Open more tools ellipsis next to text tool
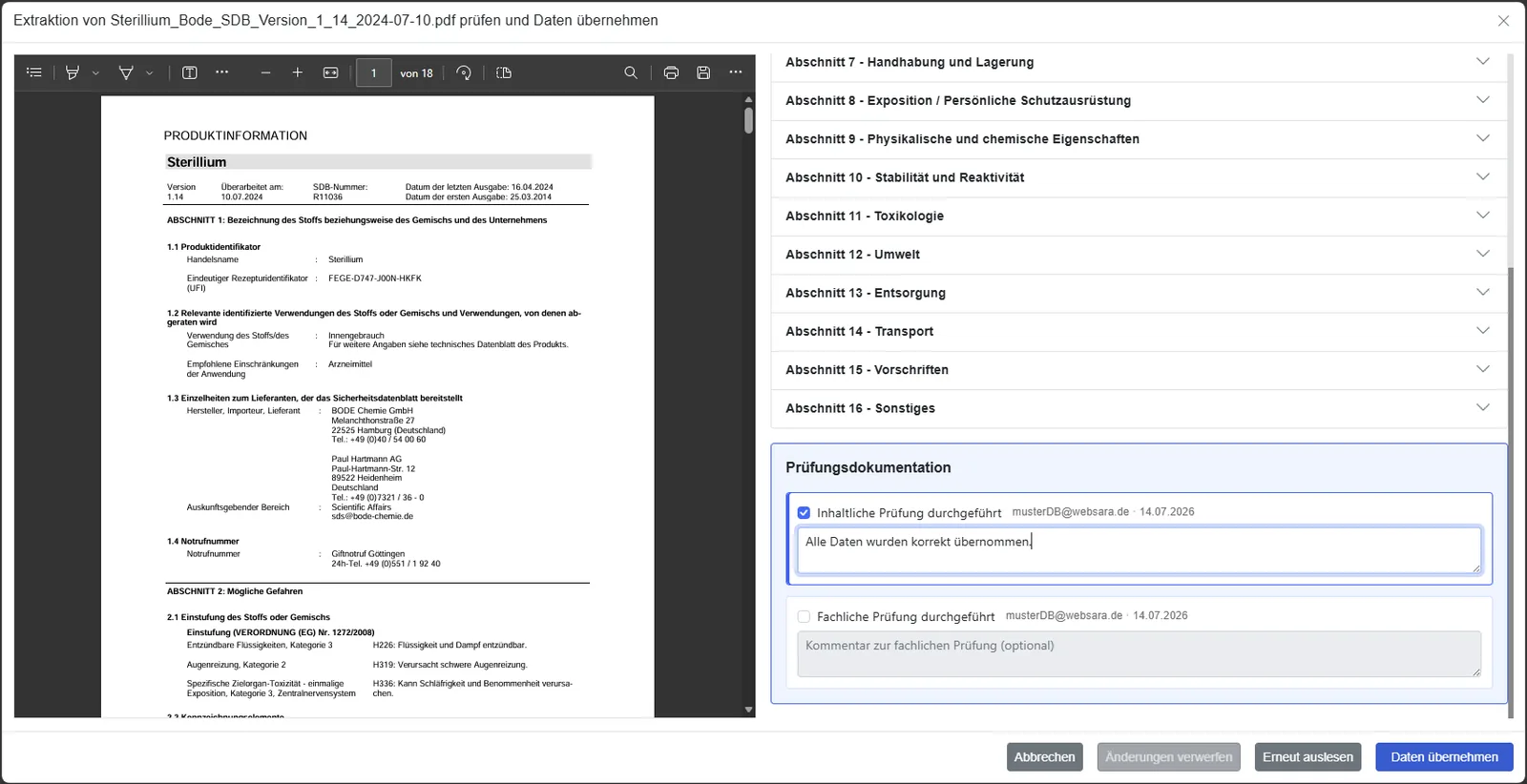This screenshot has height=784, width=1527. coord(222,72)
